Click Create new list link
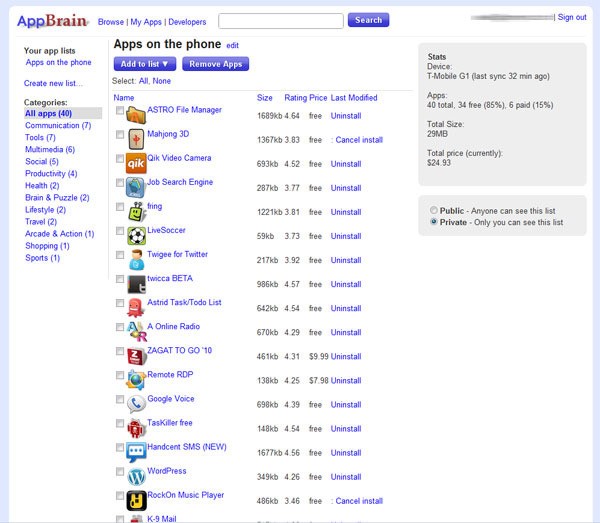Image resolution: width=600 pixels, height=523 pixels. pos(53,83)
